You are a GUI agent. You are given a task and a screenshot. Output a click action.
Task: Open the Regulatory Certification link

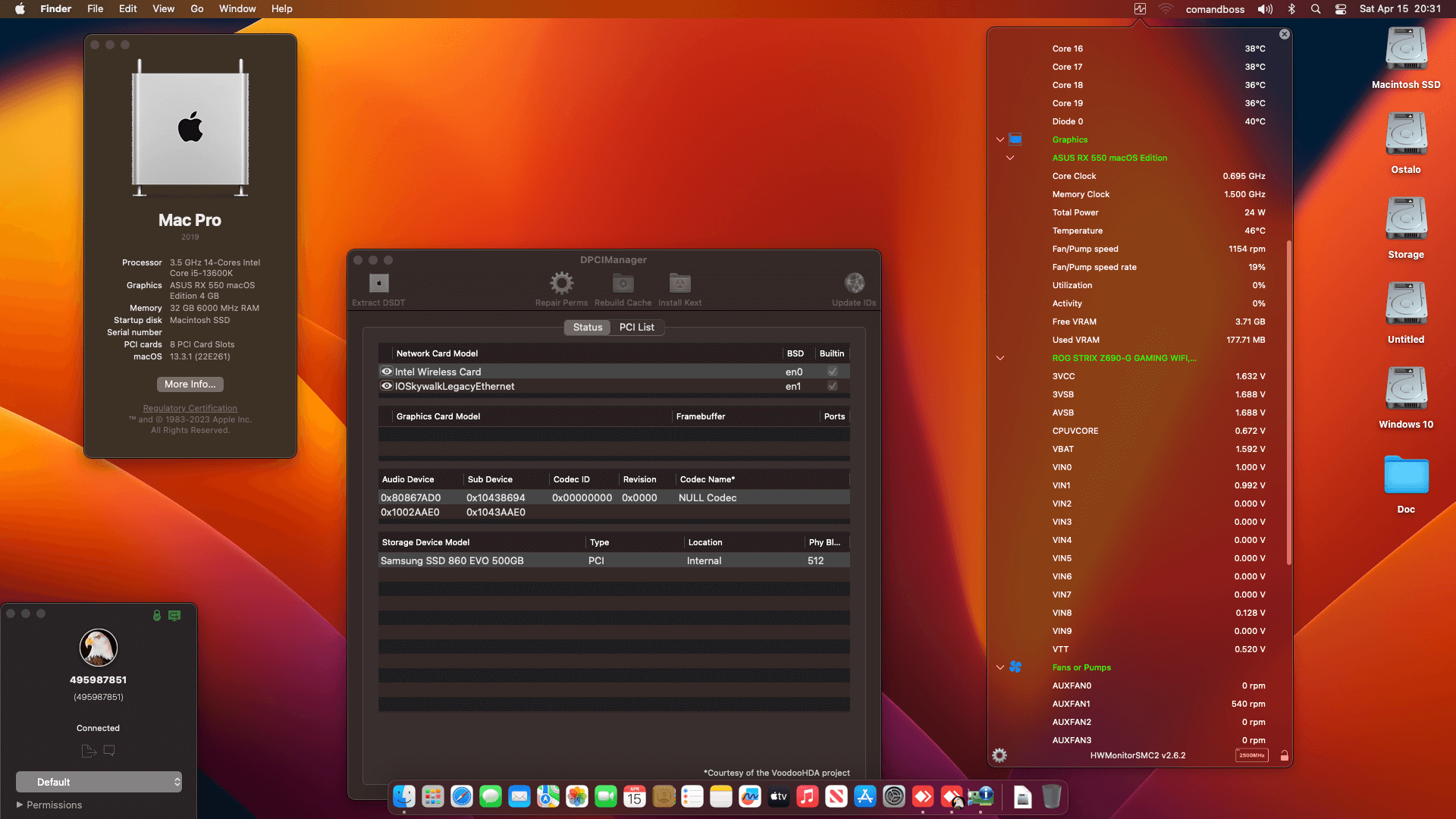(190, 408)
